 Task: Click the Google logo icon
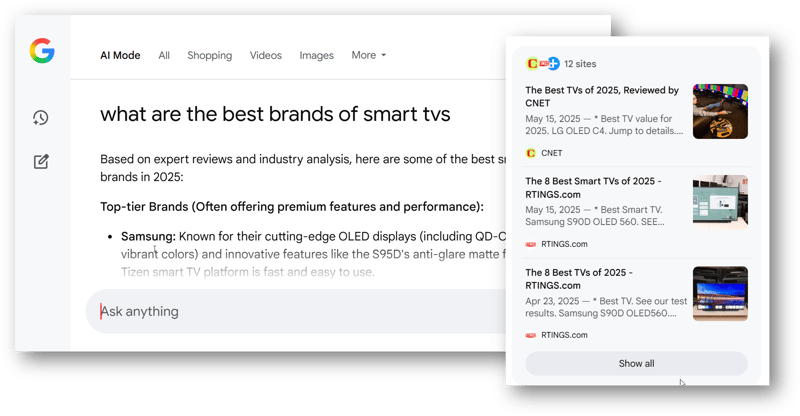[x=42, y=51]
